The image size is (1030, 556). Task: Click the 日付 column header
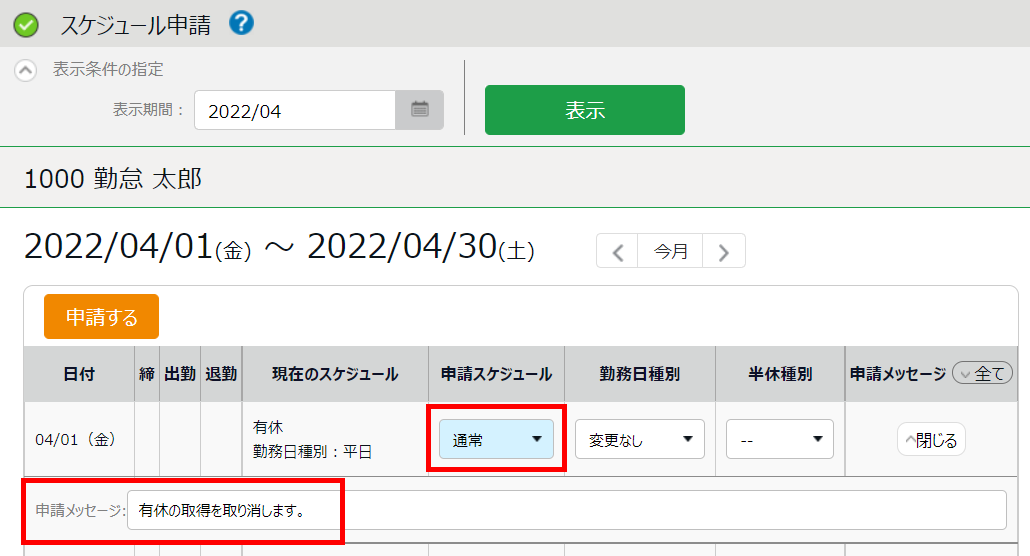[78, 374]
